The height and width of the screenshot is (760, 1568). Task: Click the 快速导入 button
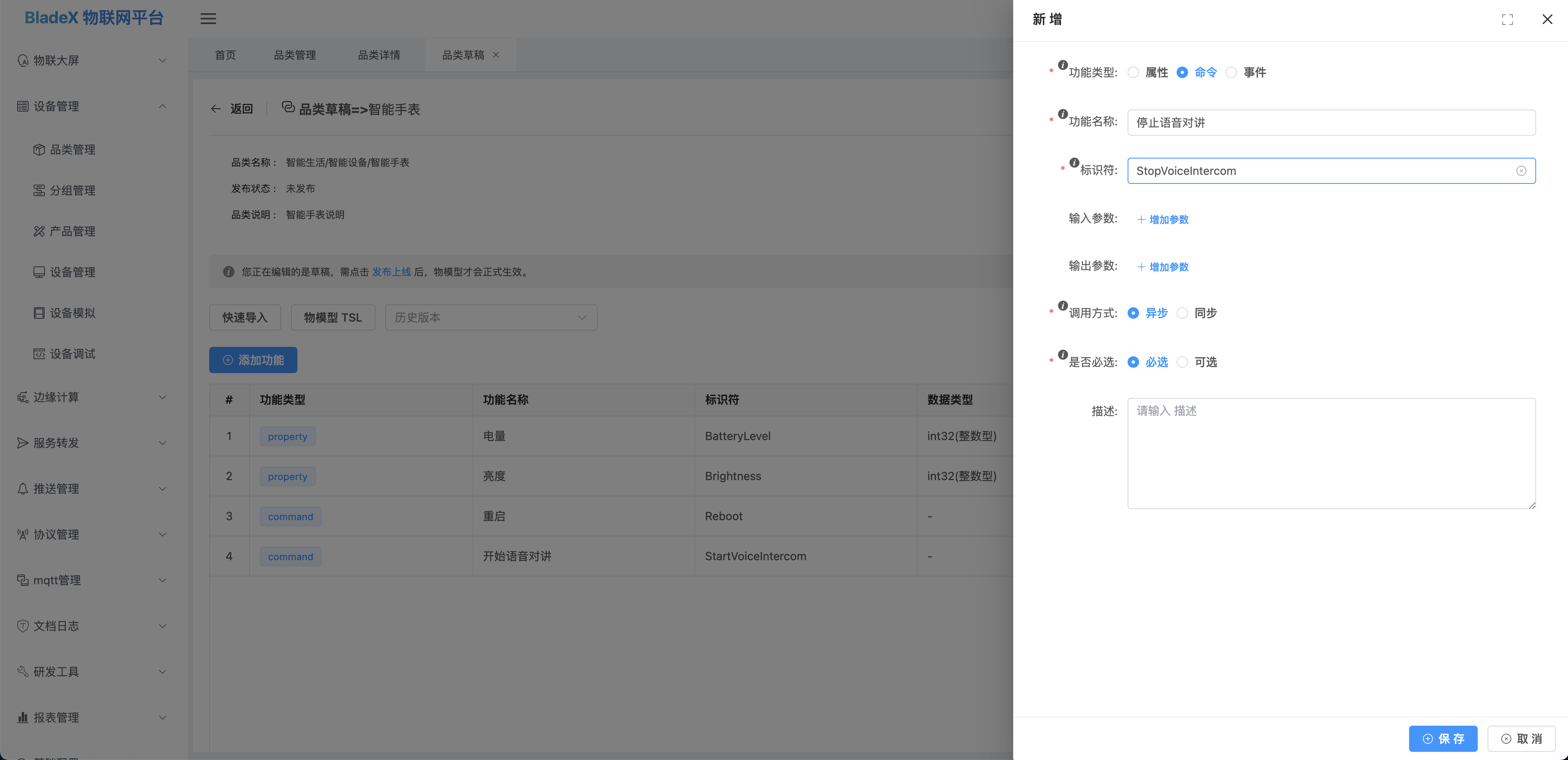(x=245, y=317)
